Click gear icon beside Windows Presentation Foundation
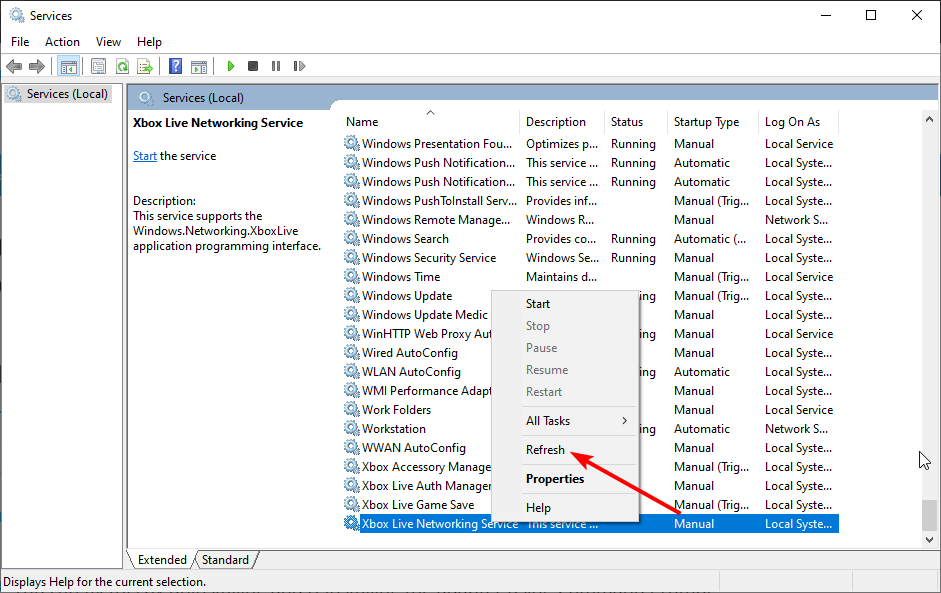The image size is (941, 593). point(352,143)
